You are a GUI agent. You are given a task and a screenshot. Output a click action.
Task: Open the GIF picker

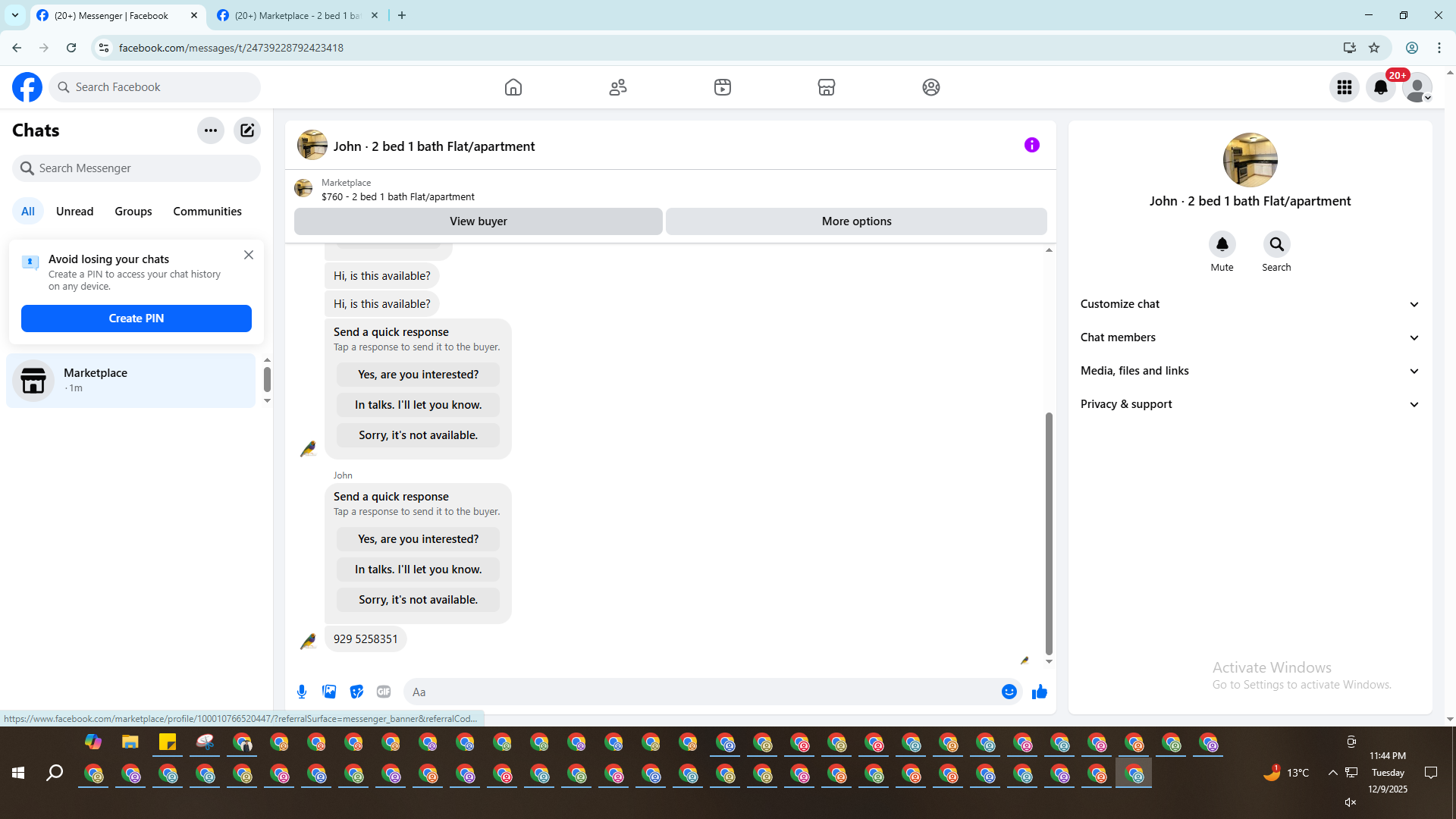coord(384,692)
